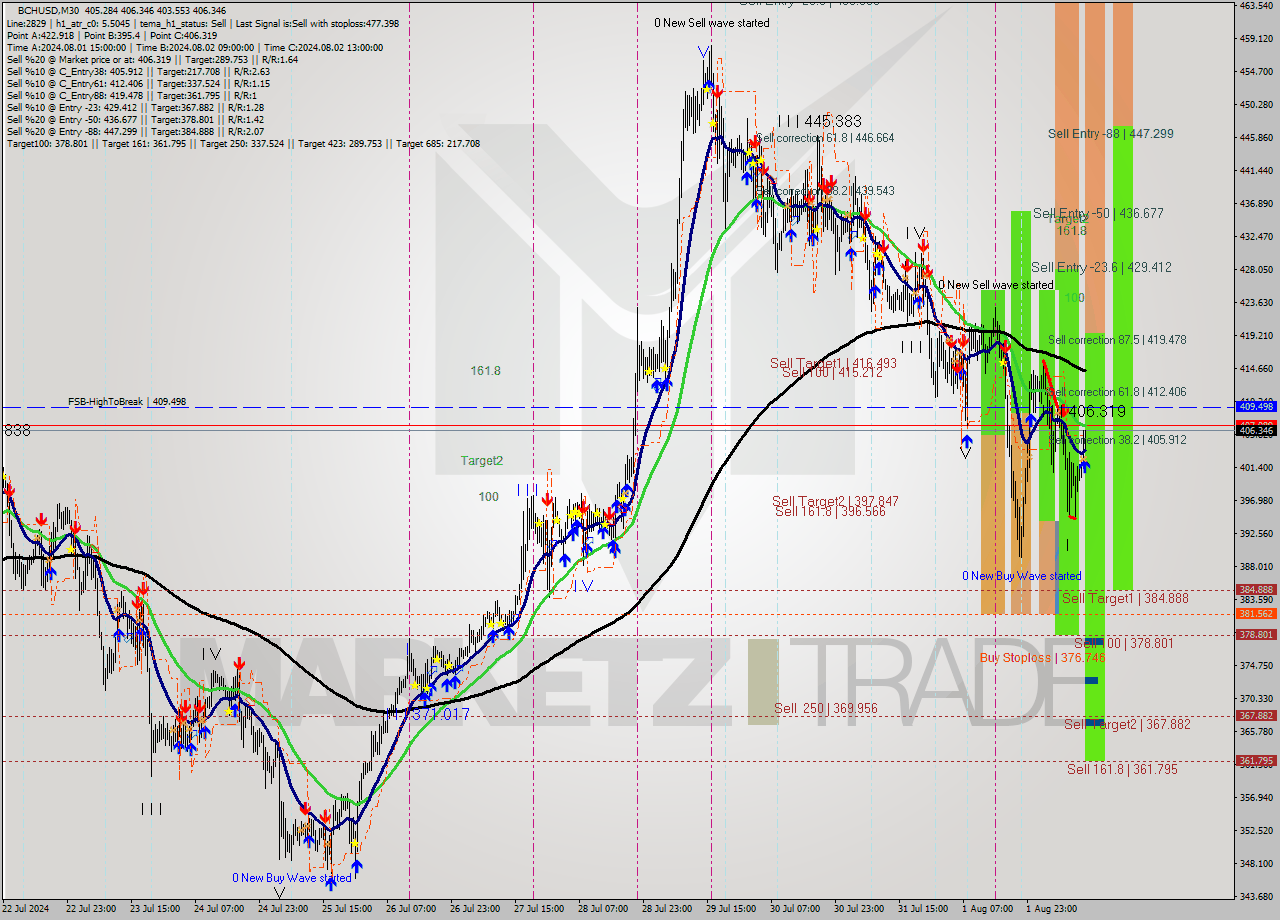Click 'Buy Stoploss | 376.746' label
Screen dimensions: 1280x920
pyautogui.click(x=1042, y=658)
